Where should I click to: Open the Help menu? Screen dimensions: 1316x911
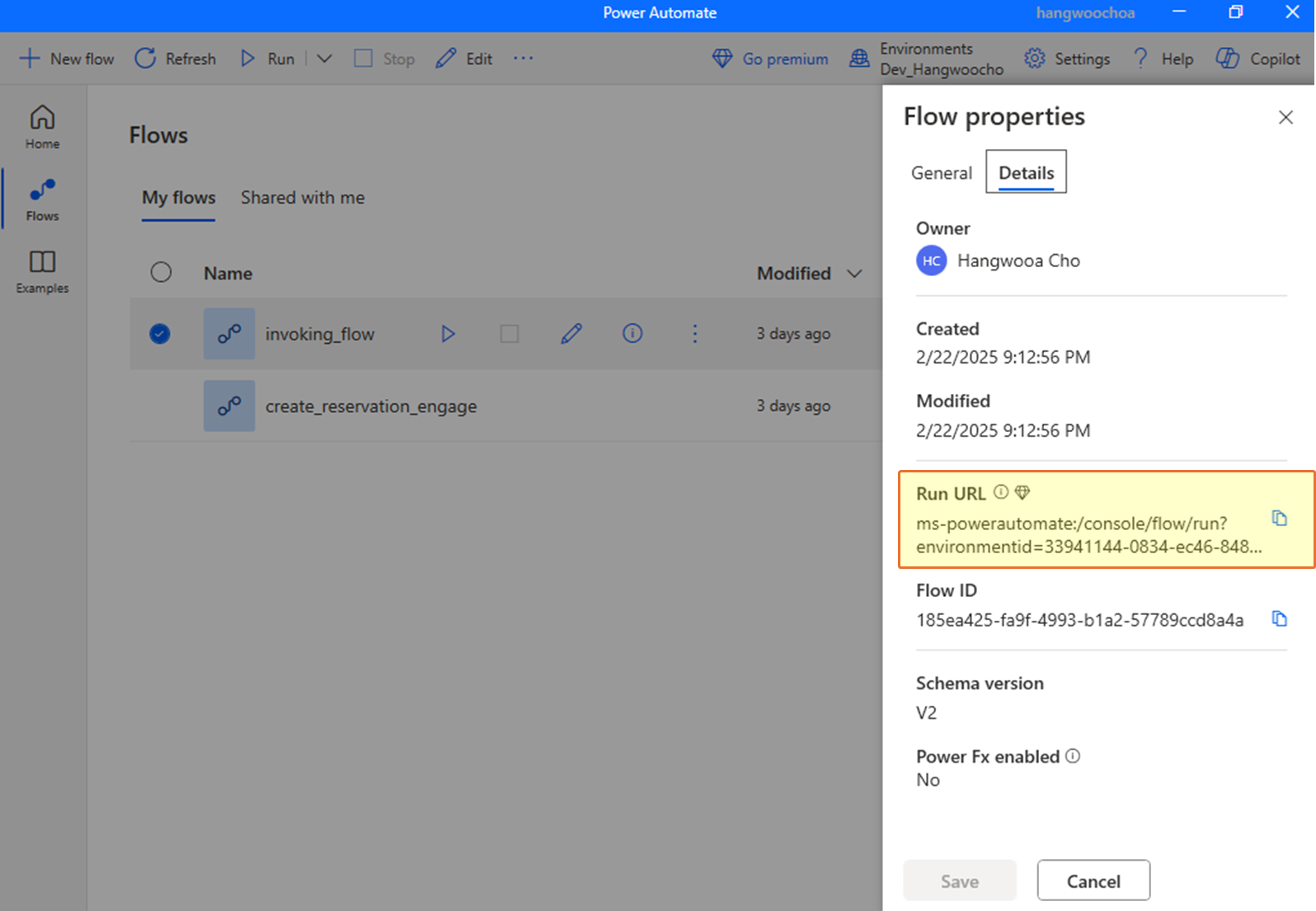pos(1163,59)
